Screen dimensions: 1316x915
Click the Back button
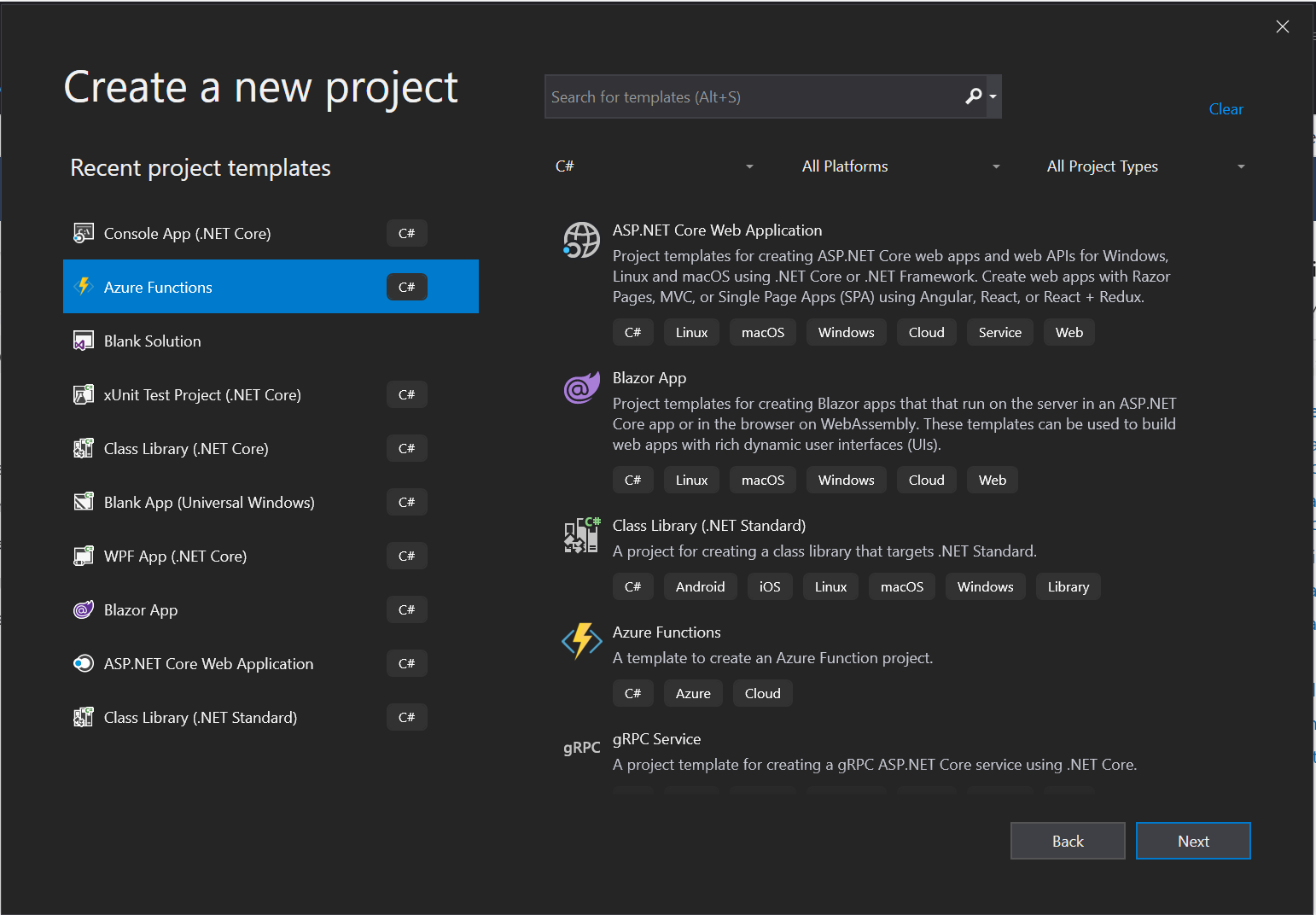pyautogui.click(x=1068, y=841)
